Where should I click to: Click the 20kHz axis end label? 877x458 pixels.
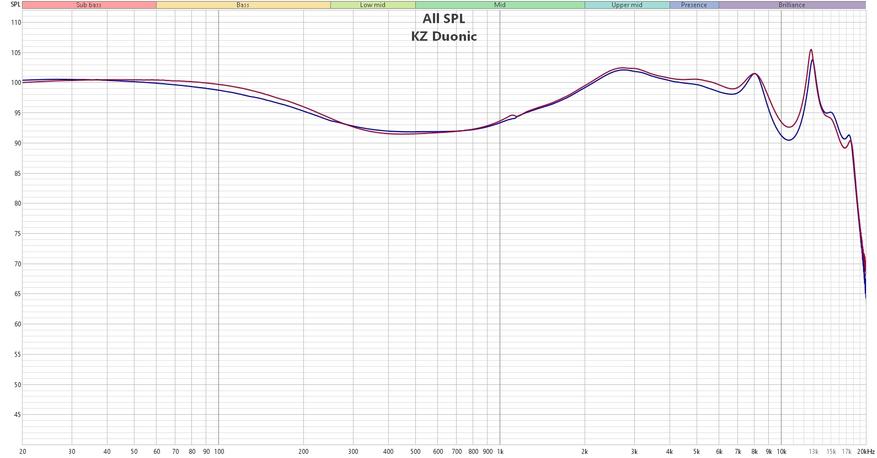pos(865,451)
